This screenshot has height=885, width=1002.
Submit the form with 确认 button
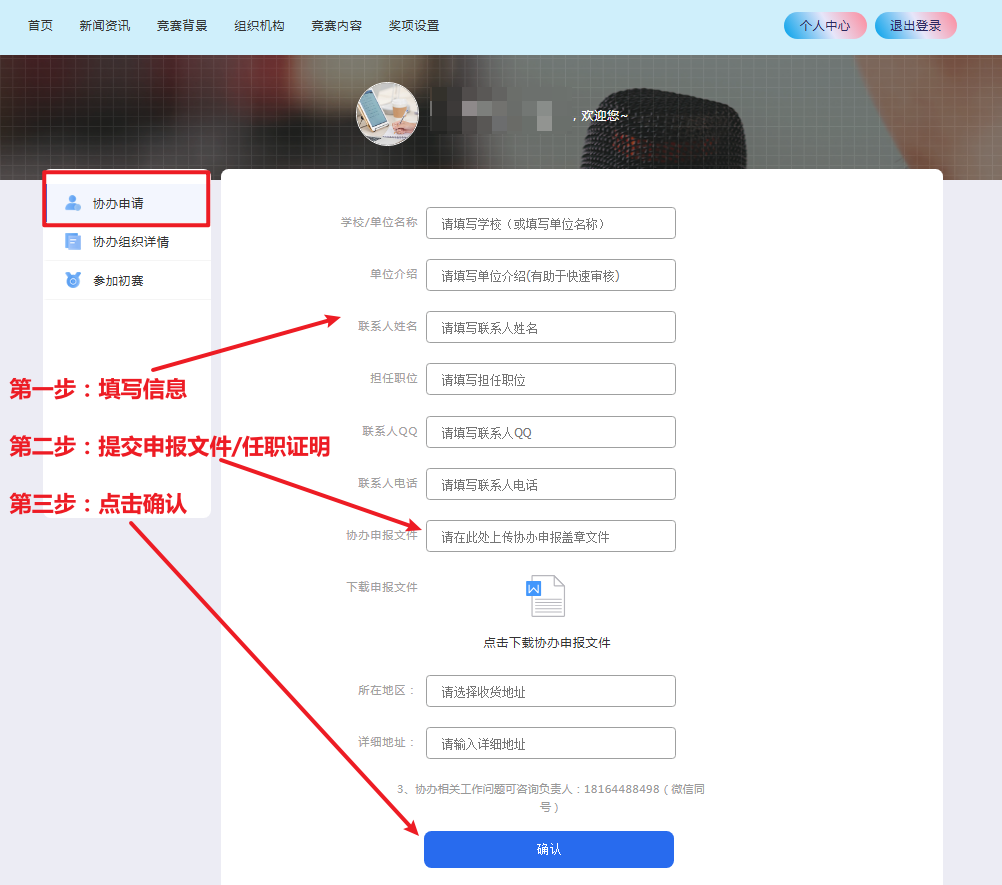point(549,849)
